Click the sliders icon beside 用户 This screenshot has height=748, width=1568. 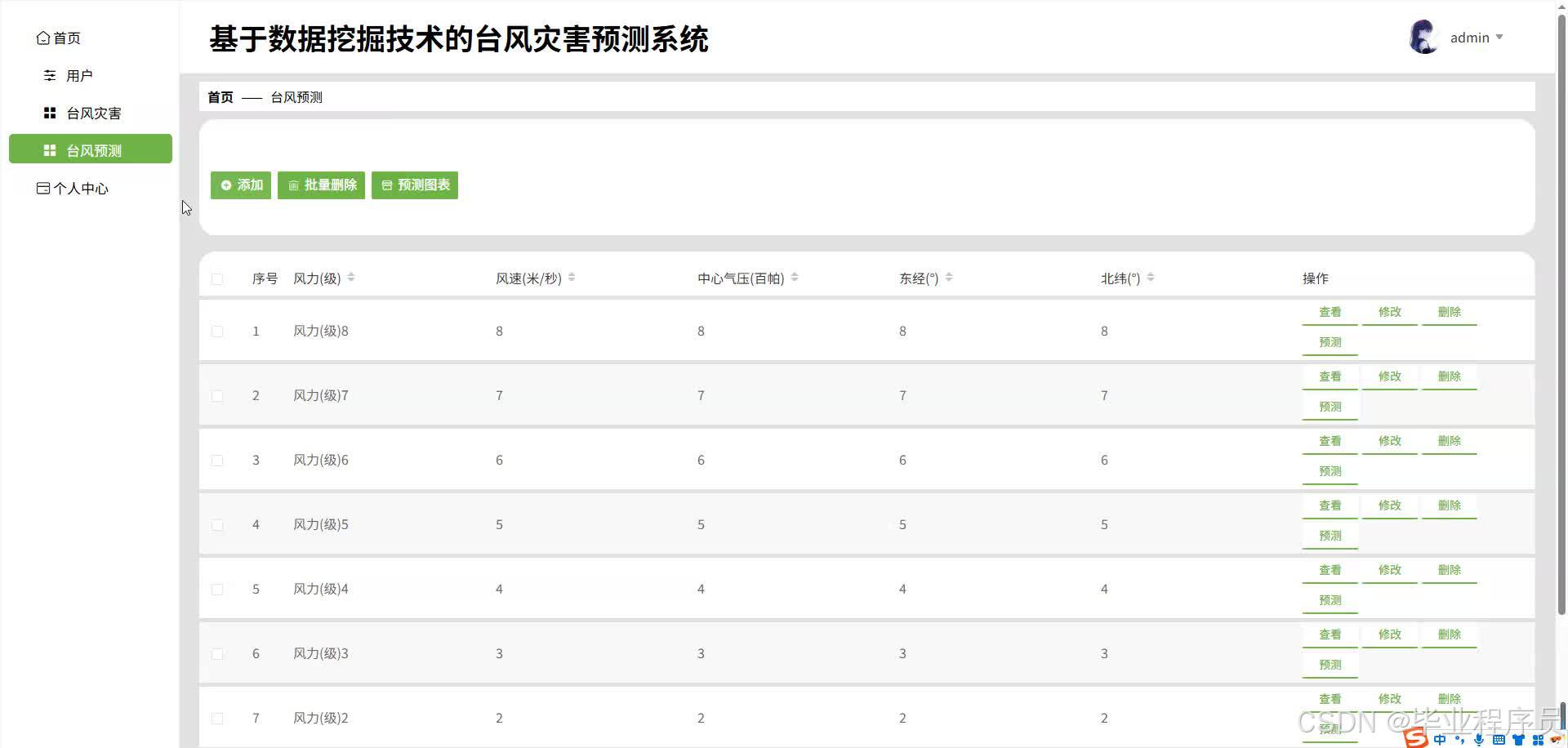coord(50,75)
